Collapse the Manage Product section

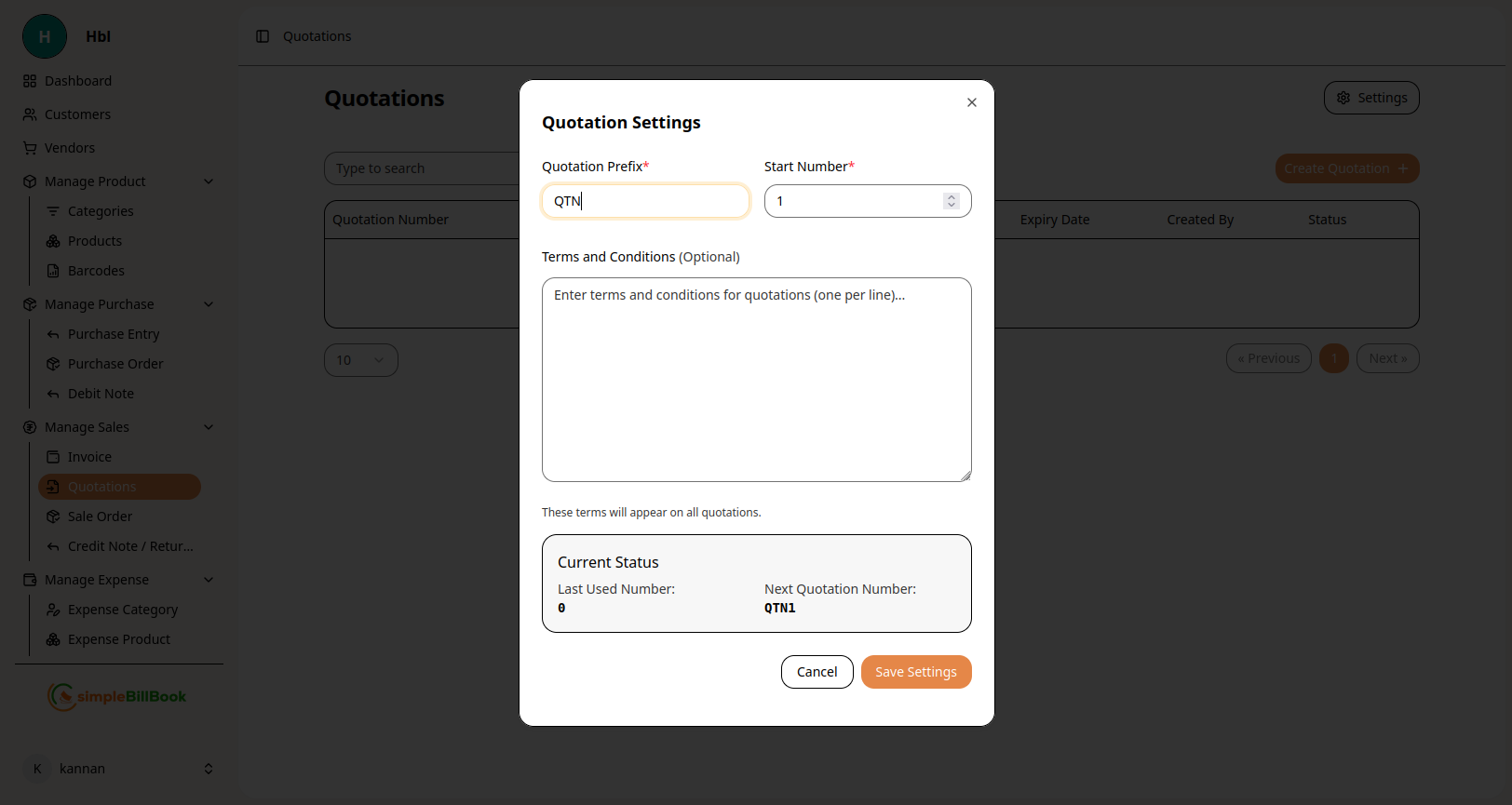[x=209, y=181]
